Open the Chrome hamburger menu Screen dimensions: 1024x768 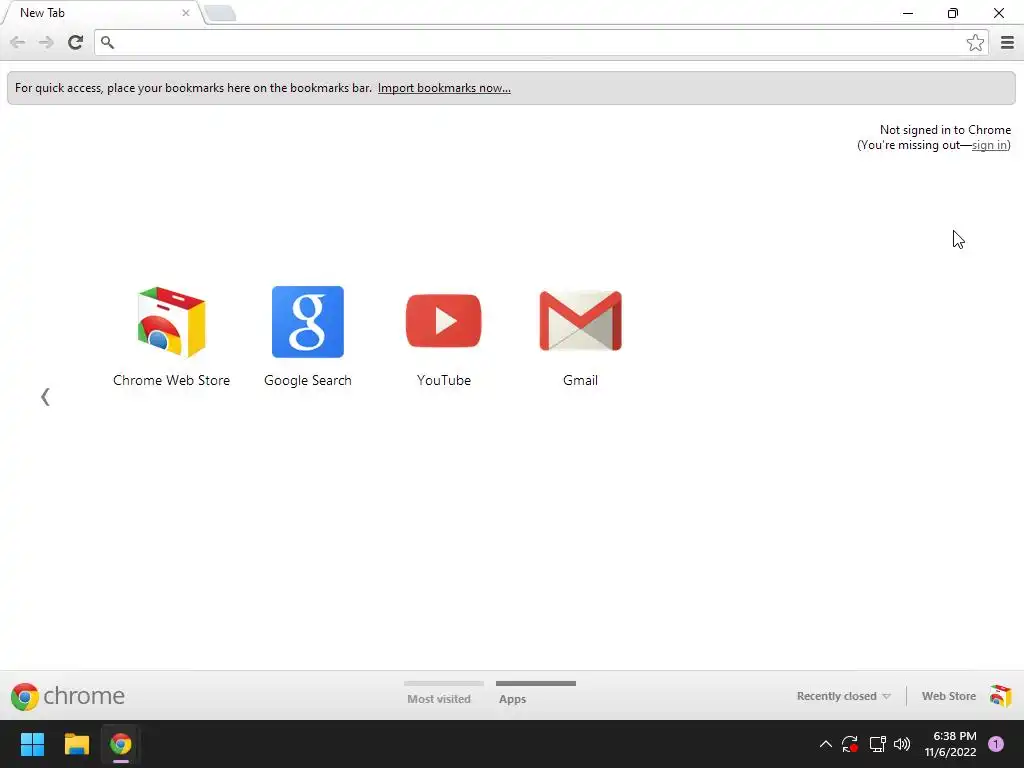pos(1007,42)
